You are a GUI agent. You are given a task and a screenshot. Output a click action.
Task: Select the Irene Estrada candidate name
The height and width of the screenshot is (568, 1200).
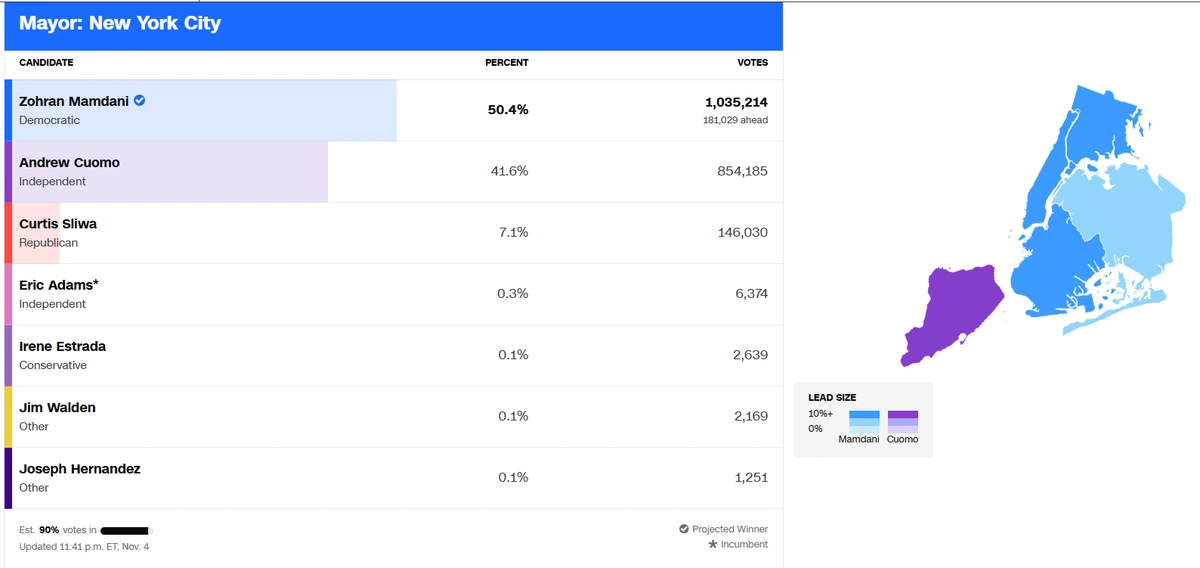coord(62,346)
